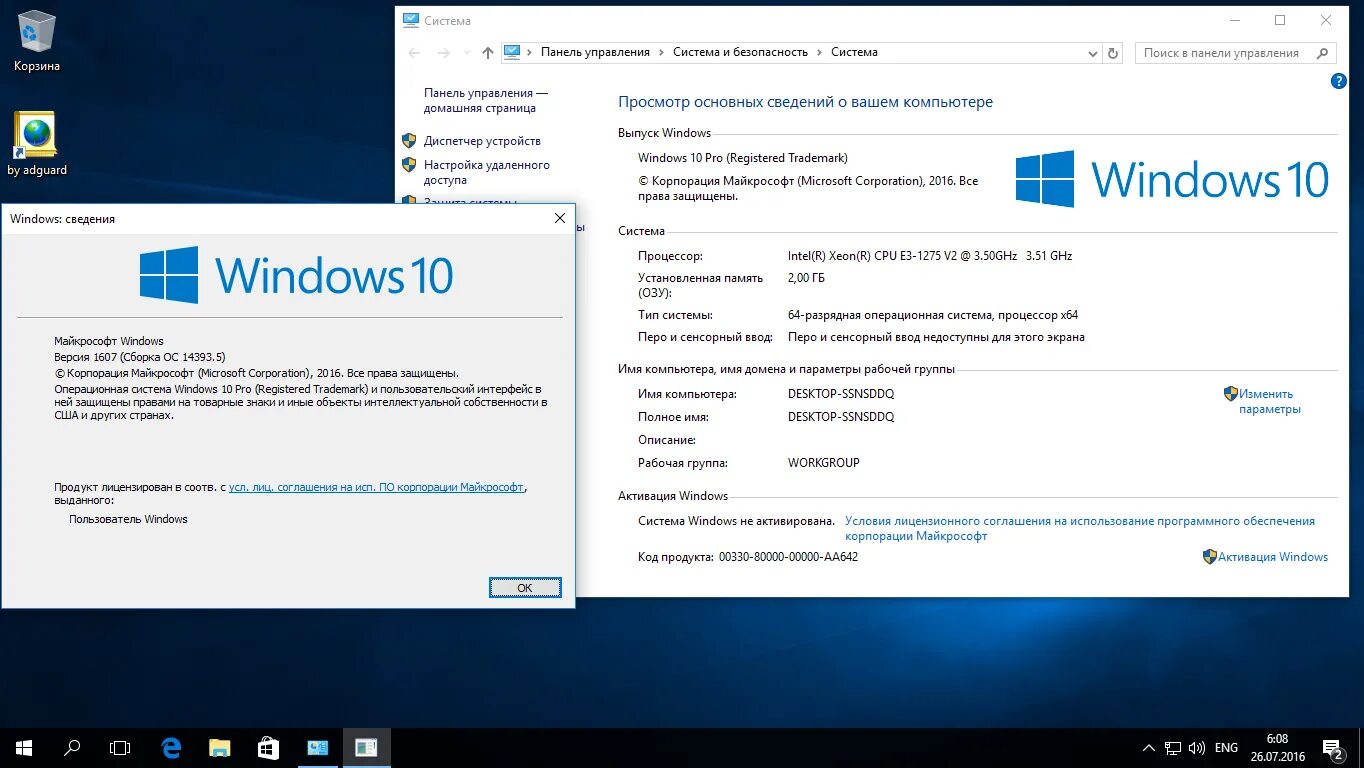Open Диспетчер устройств link

tap(482, 141)
